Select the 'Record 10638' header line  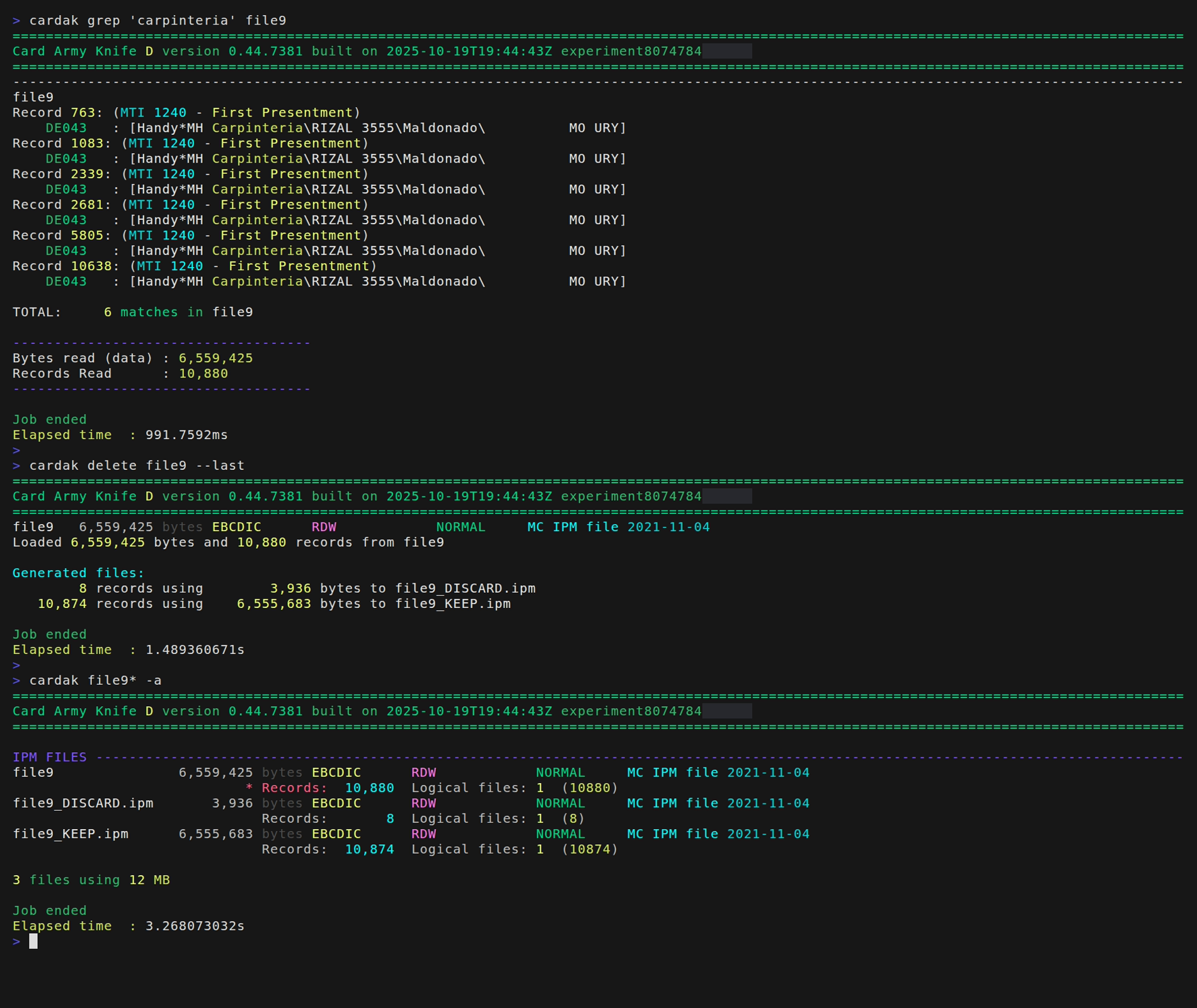click(x=194, y=266)
